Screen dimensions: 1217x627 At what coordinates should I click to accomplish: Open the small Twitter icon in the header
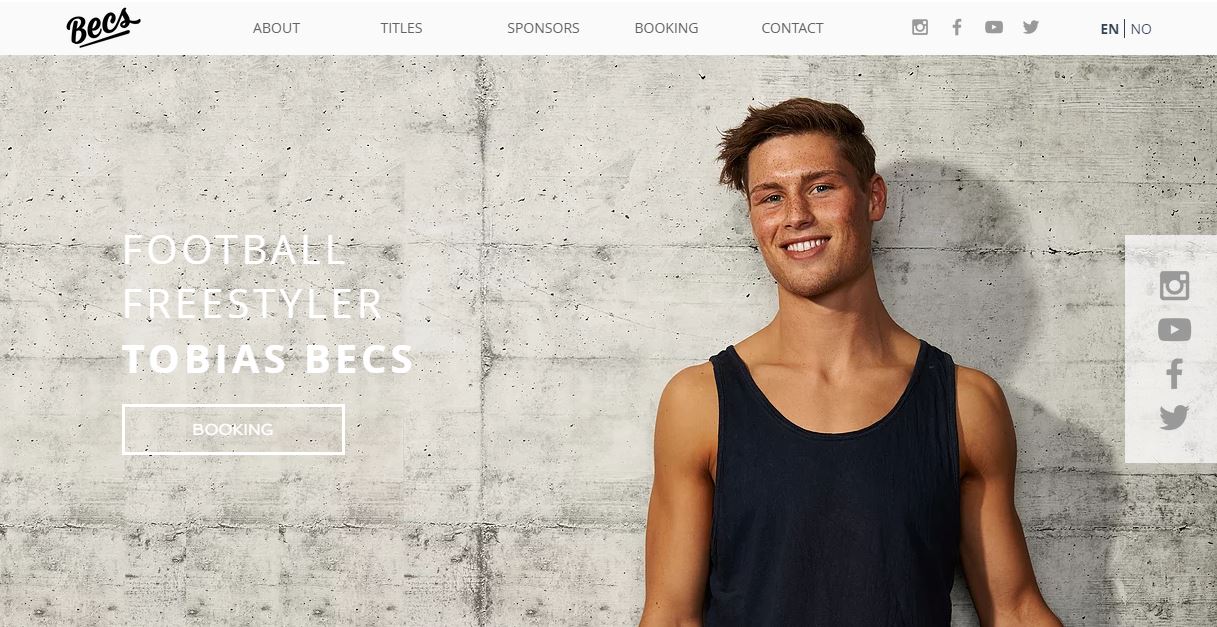pyautogui.click(x=1031, y=27)
